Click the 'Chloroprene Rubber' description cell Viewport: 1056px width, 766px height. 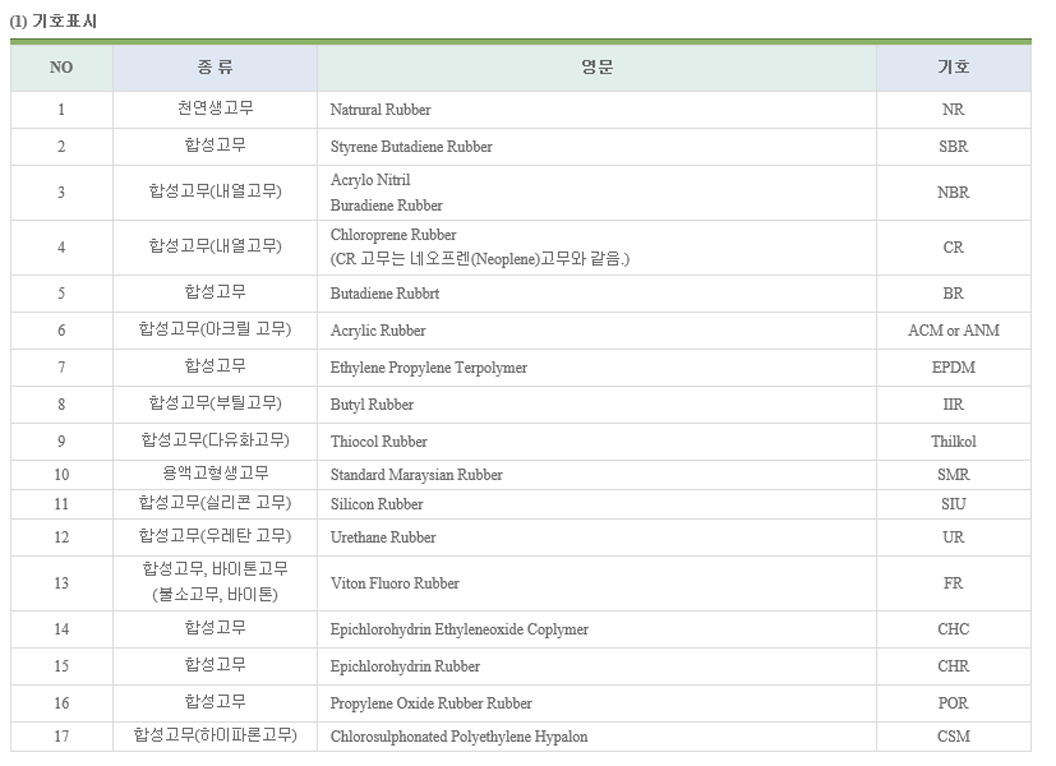393,235
